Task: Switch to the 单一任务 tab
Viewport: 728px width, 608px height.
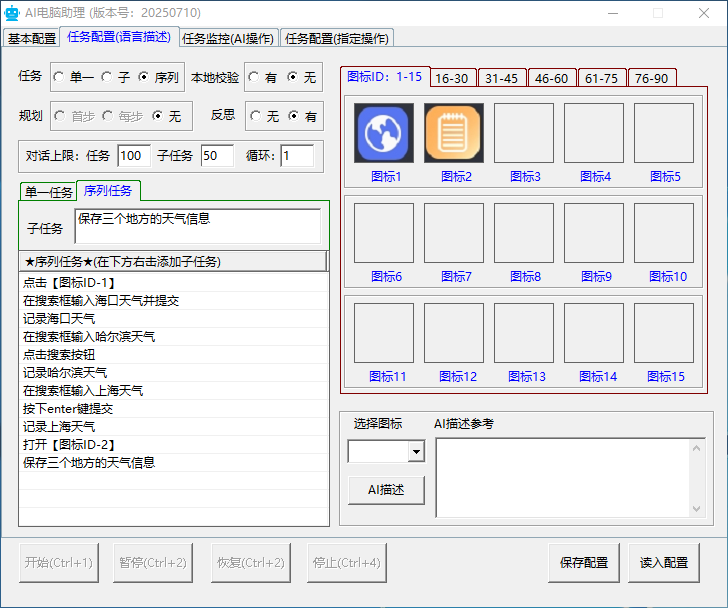Action: [x=48, y=192]
